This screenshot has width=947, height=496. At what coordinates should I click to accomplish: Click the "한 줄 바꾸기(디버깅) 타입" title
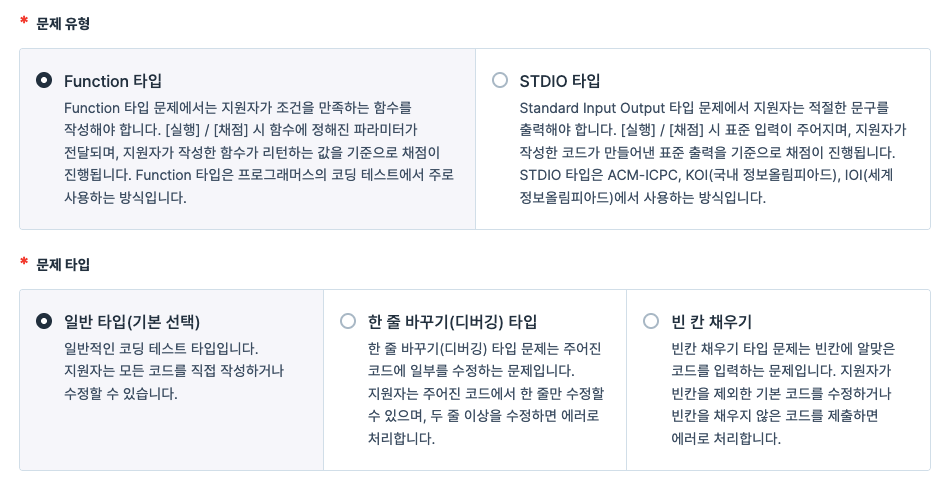click(452, 322)
